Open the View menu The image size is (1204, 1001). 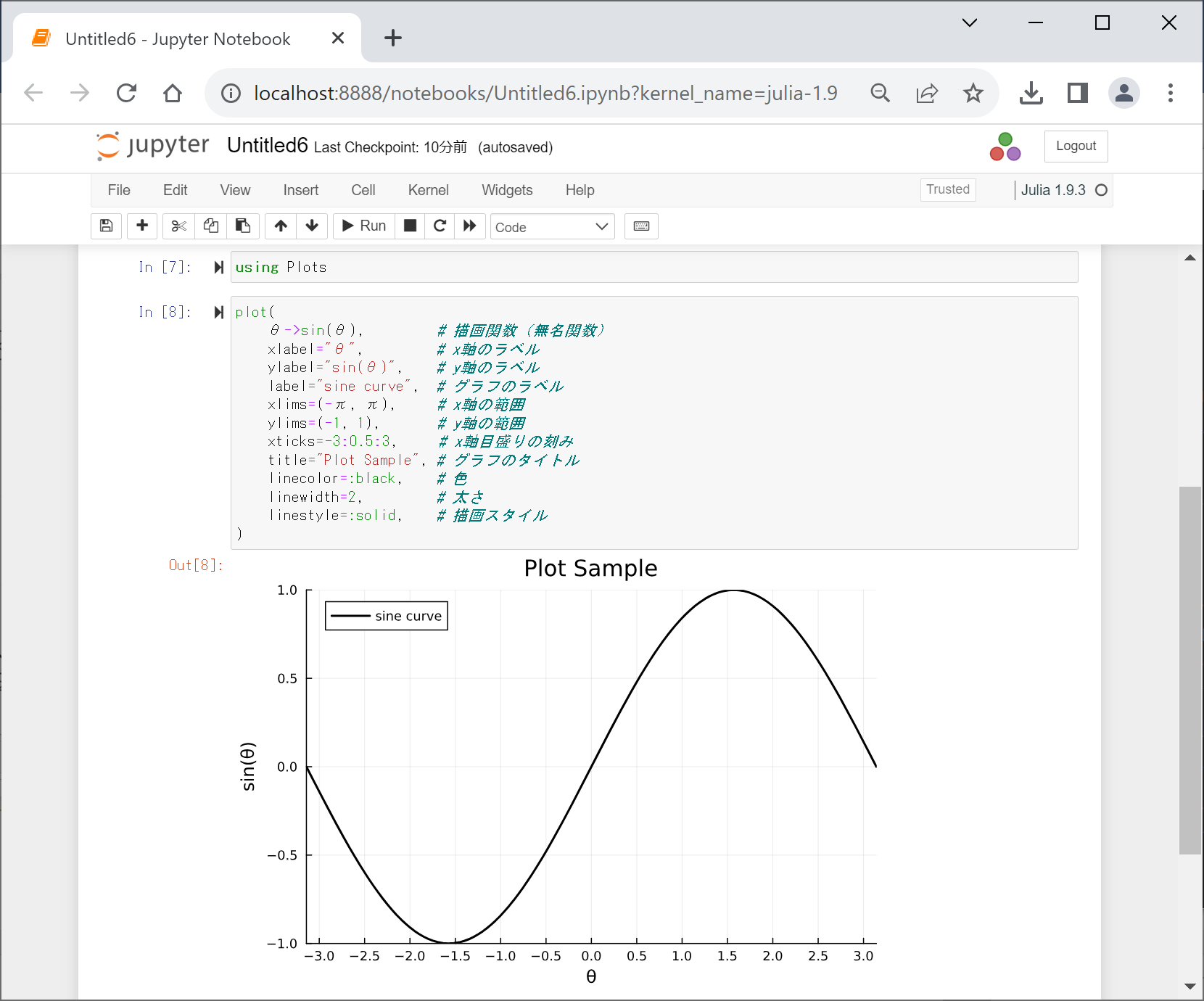tap(235, 190)
